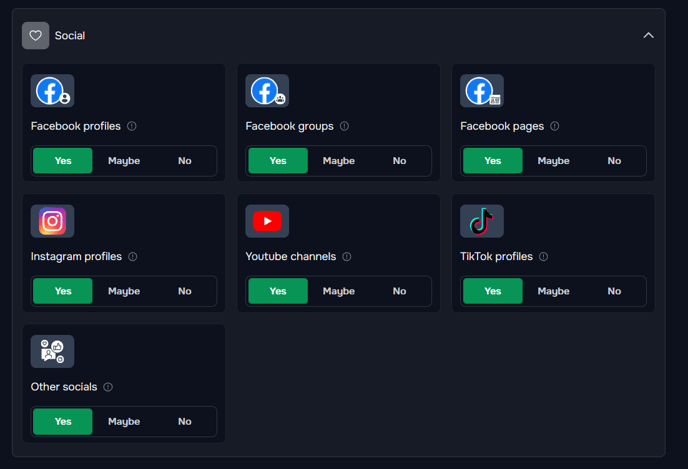688x469 pixels.
Task: Click the Facebook pages label
Action: pyautogui.click(x=502, y=126)
